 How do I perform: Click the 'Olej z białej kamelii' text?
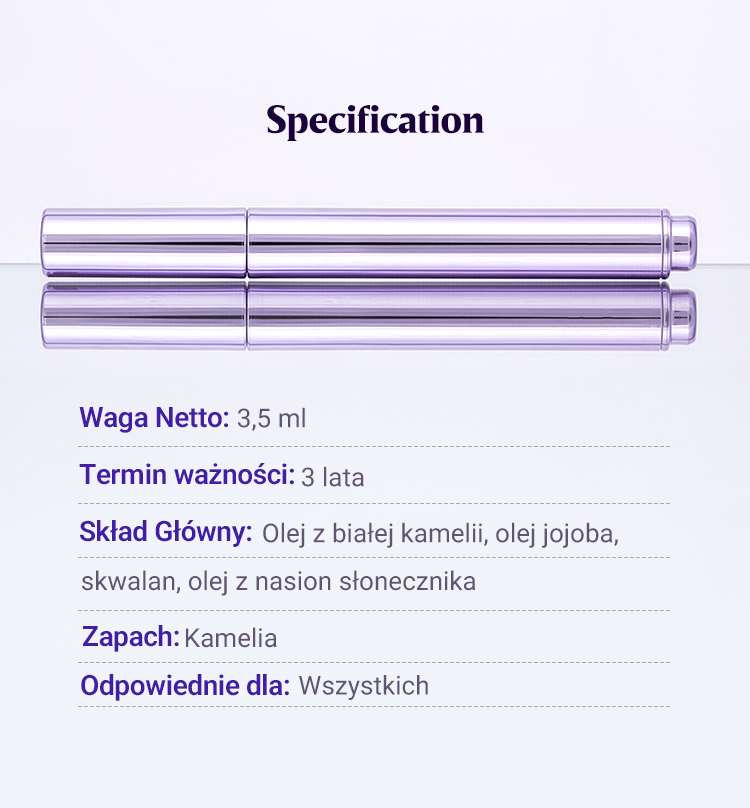(x=374, y=533)
